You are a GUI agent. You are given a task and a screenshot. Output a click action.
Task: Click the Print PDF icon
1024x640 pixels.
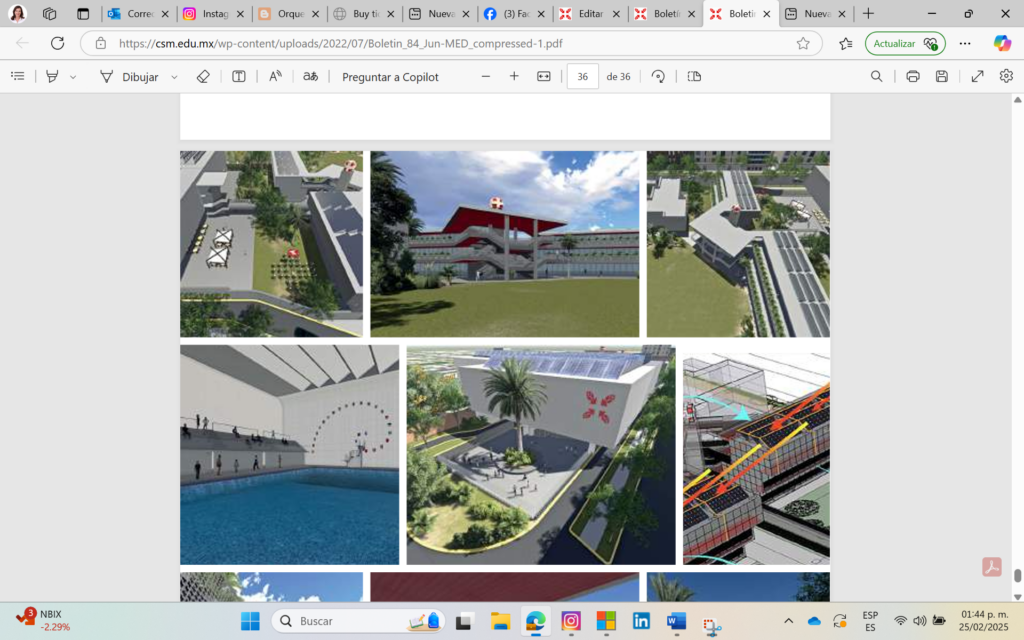[912, 76]
